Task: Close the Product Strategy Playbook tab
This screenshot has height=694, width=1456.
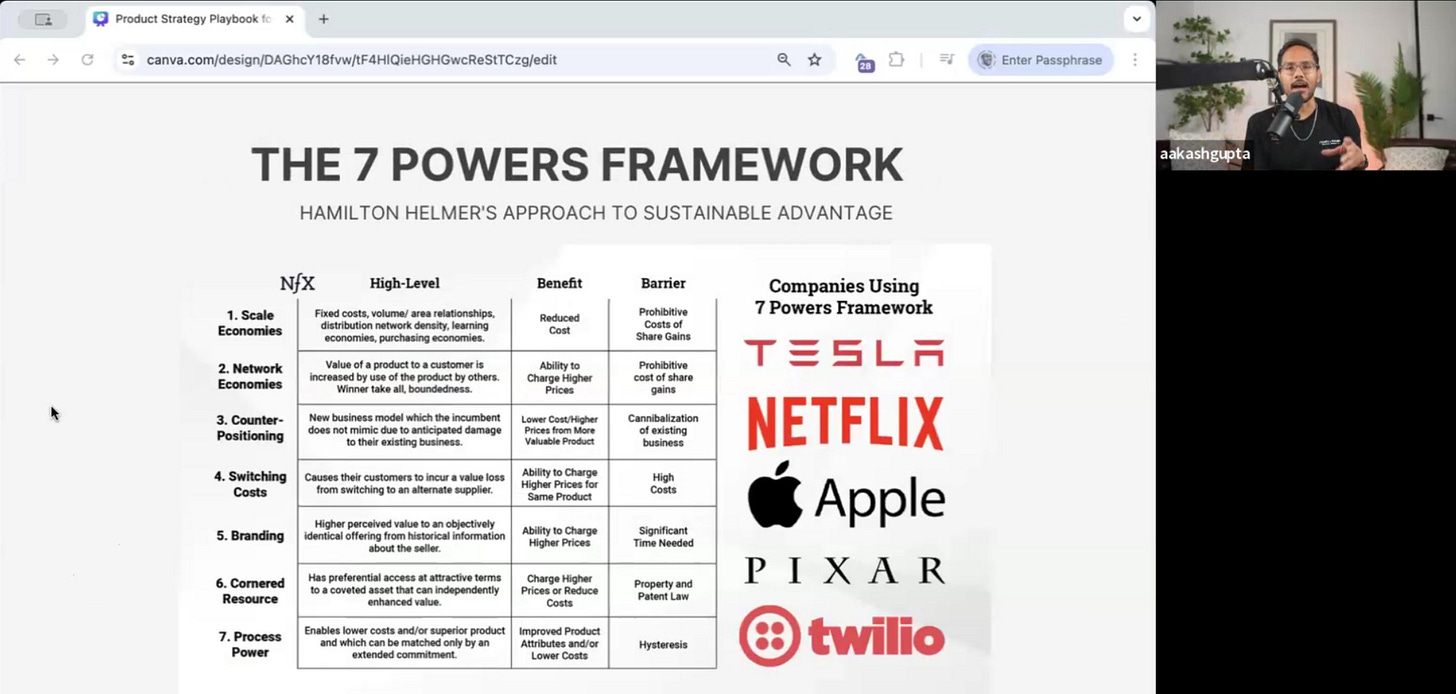Action: coord(289,19)
